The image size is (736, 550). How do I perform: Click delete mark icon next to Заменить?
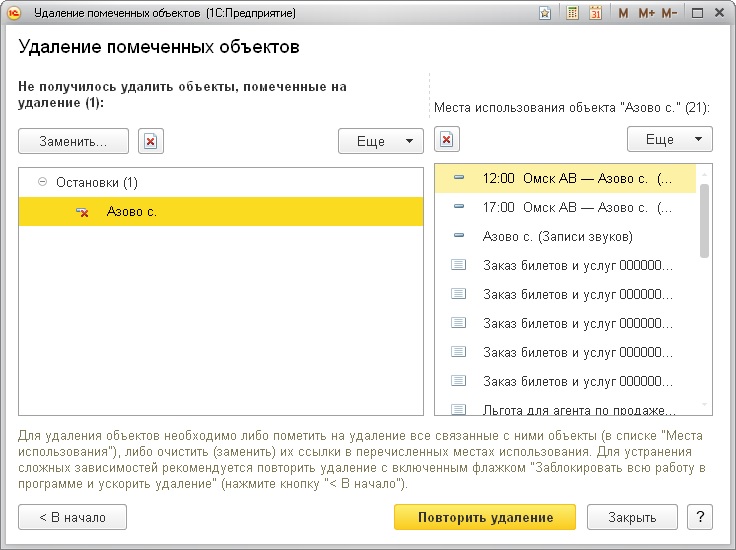click(150, 141)
